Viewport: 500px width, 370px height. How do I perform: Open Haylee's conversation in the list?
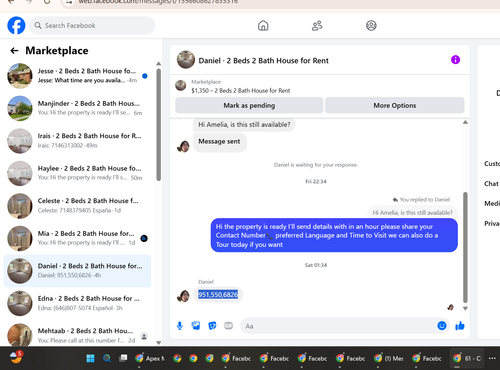click(77, 173)
